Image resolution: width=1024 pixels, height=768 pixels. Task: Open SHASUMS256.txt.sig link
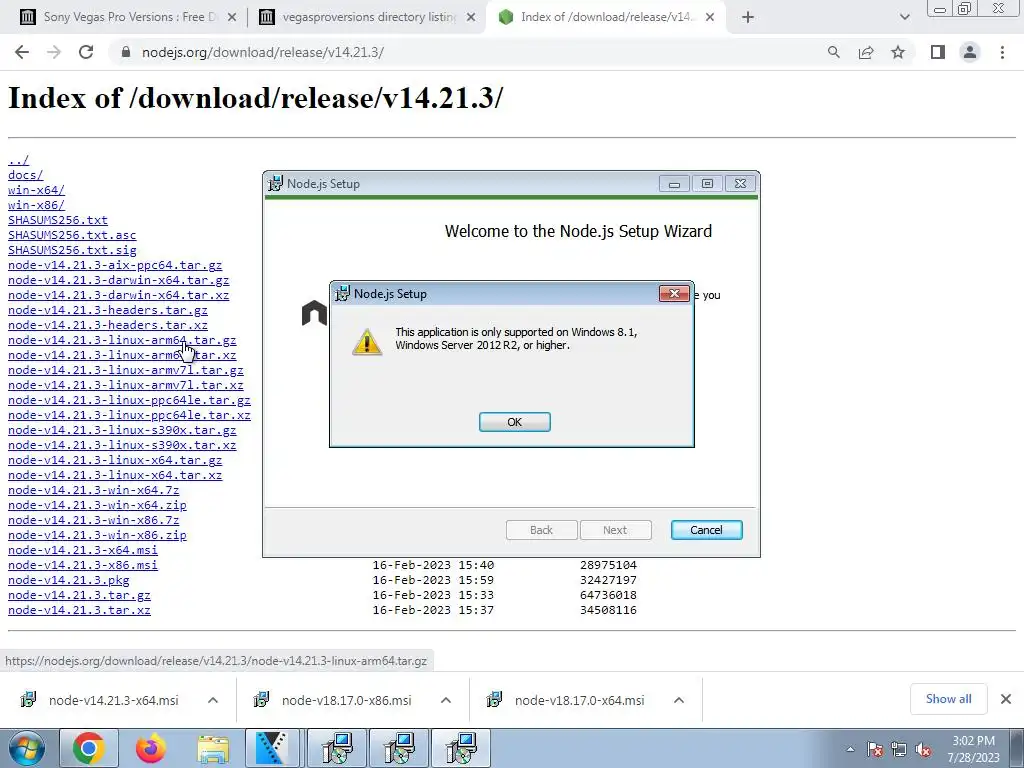(72, 250)
